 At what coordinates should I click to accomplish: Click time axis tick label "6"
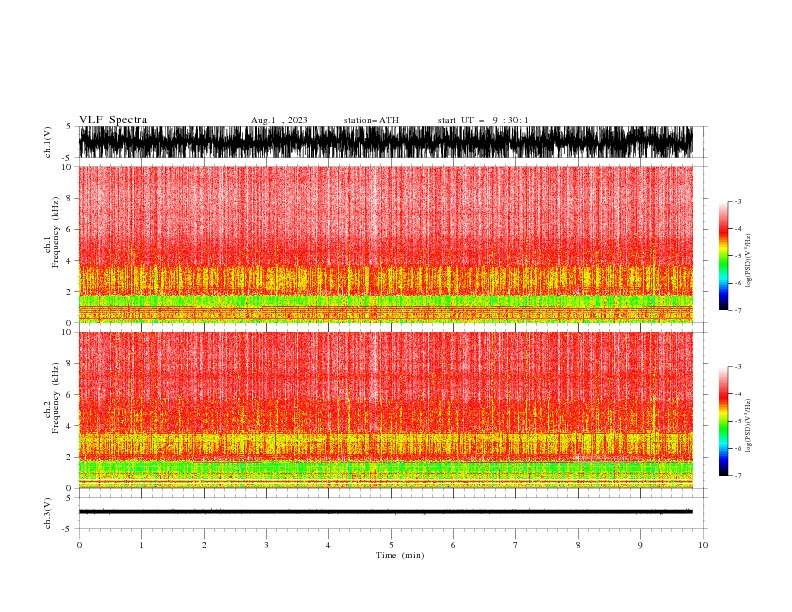pos(453,545)
